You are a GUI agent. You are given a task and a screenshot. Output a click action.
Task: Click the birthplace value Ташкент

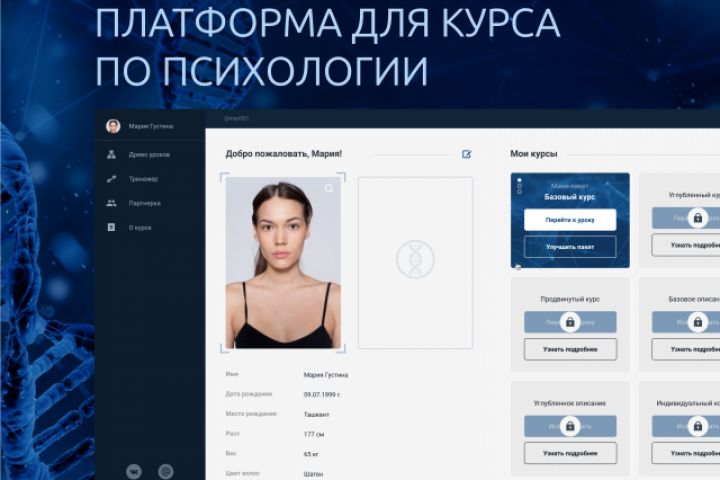pos(316,415)
